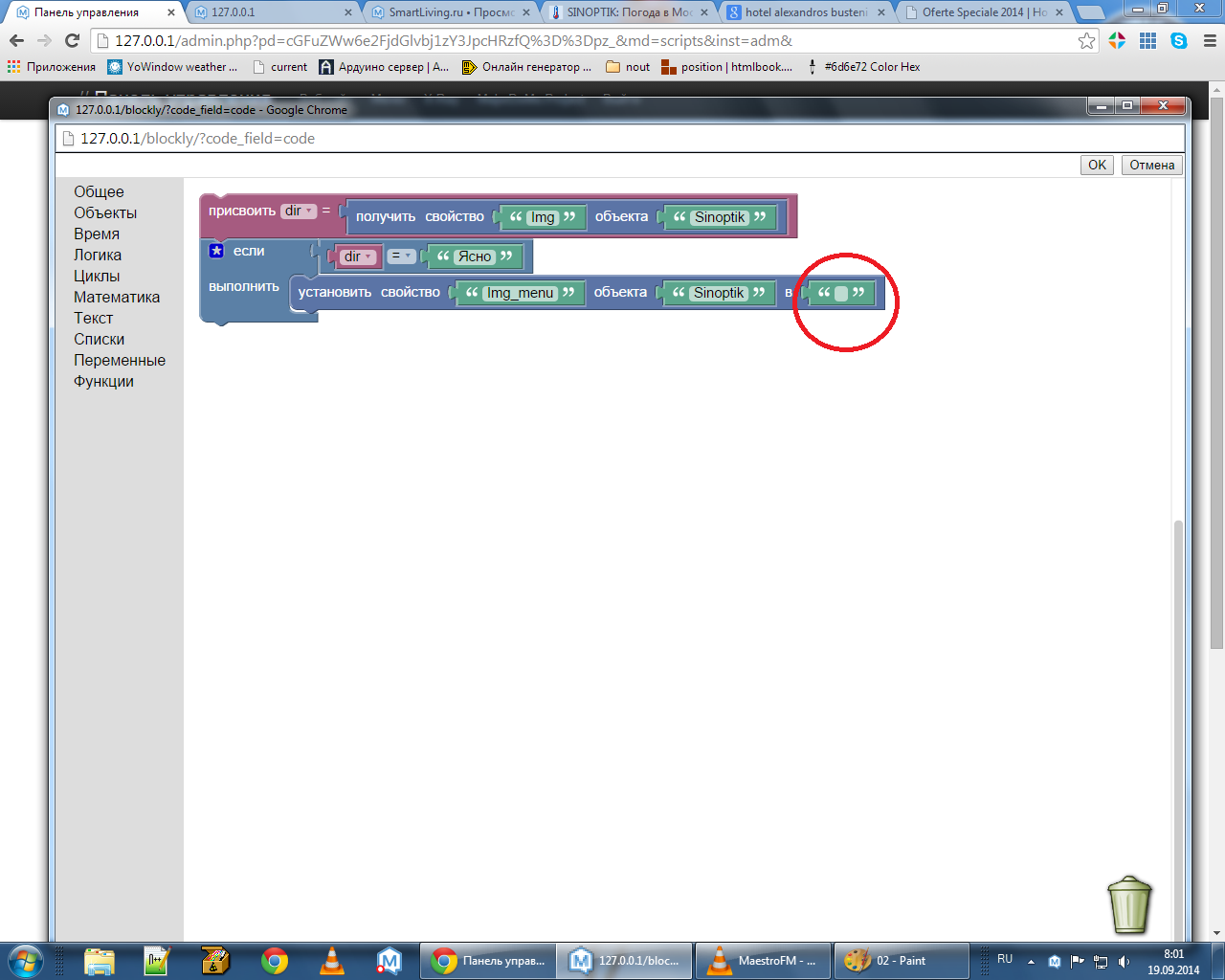The image size is (1225, 980).
Task: Open the #6d6e72 Color Hex bookmark
Action: tap(863, 67)
